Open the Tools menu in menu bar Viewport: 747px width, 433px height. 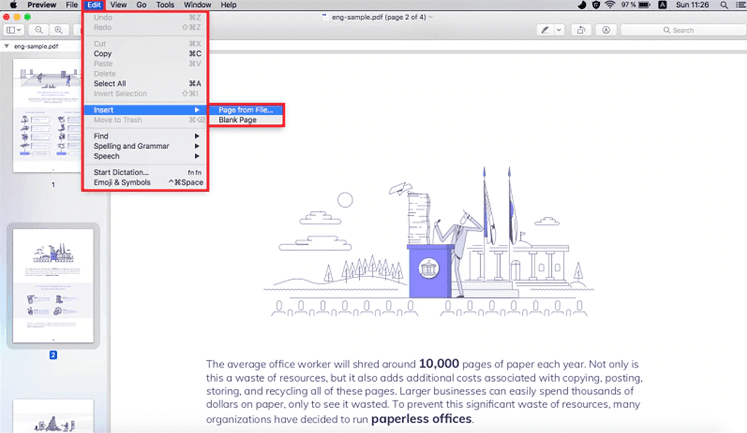165,5
